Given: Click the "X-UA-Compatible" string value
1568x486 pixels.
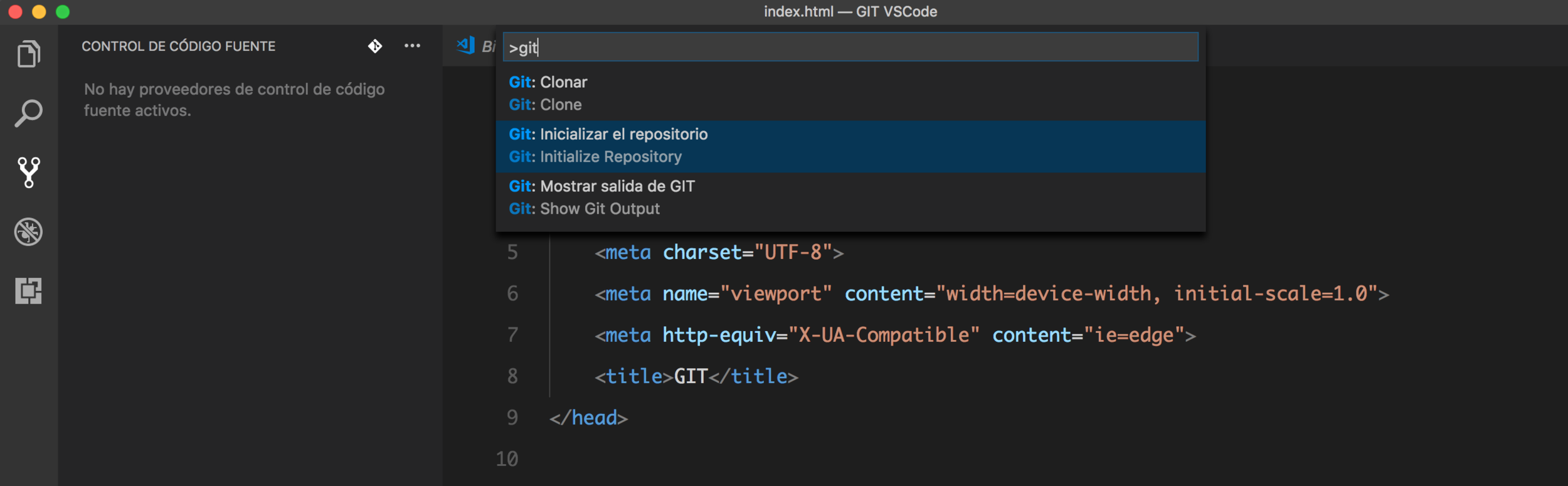Looking at the screenshot, I should pos(884,335).
